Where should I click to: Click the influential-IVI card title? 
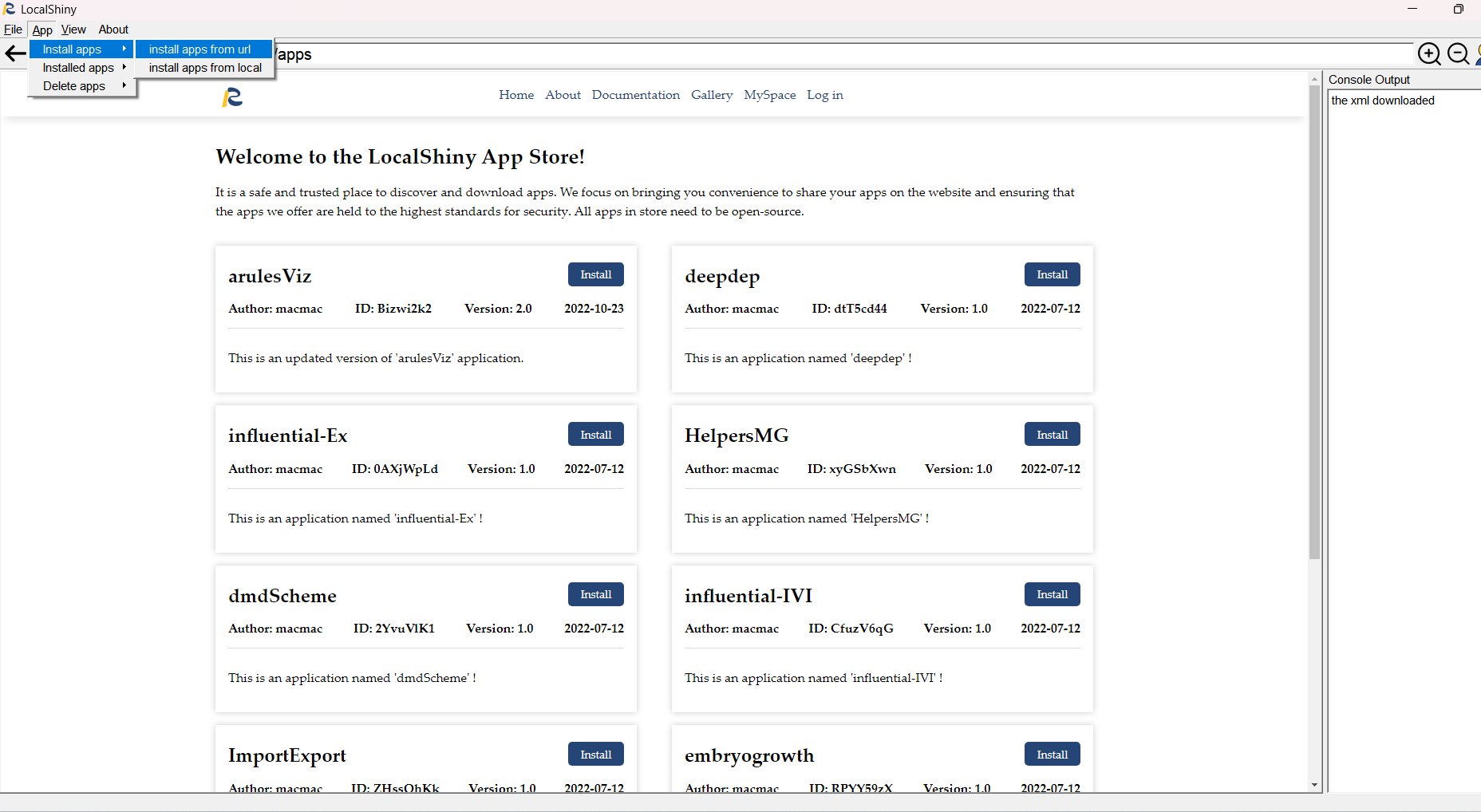coord(748,596)
